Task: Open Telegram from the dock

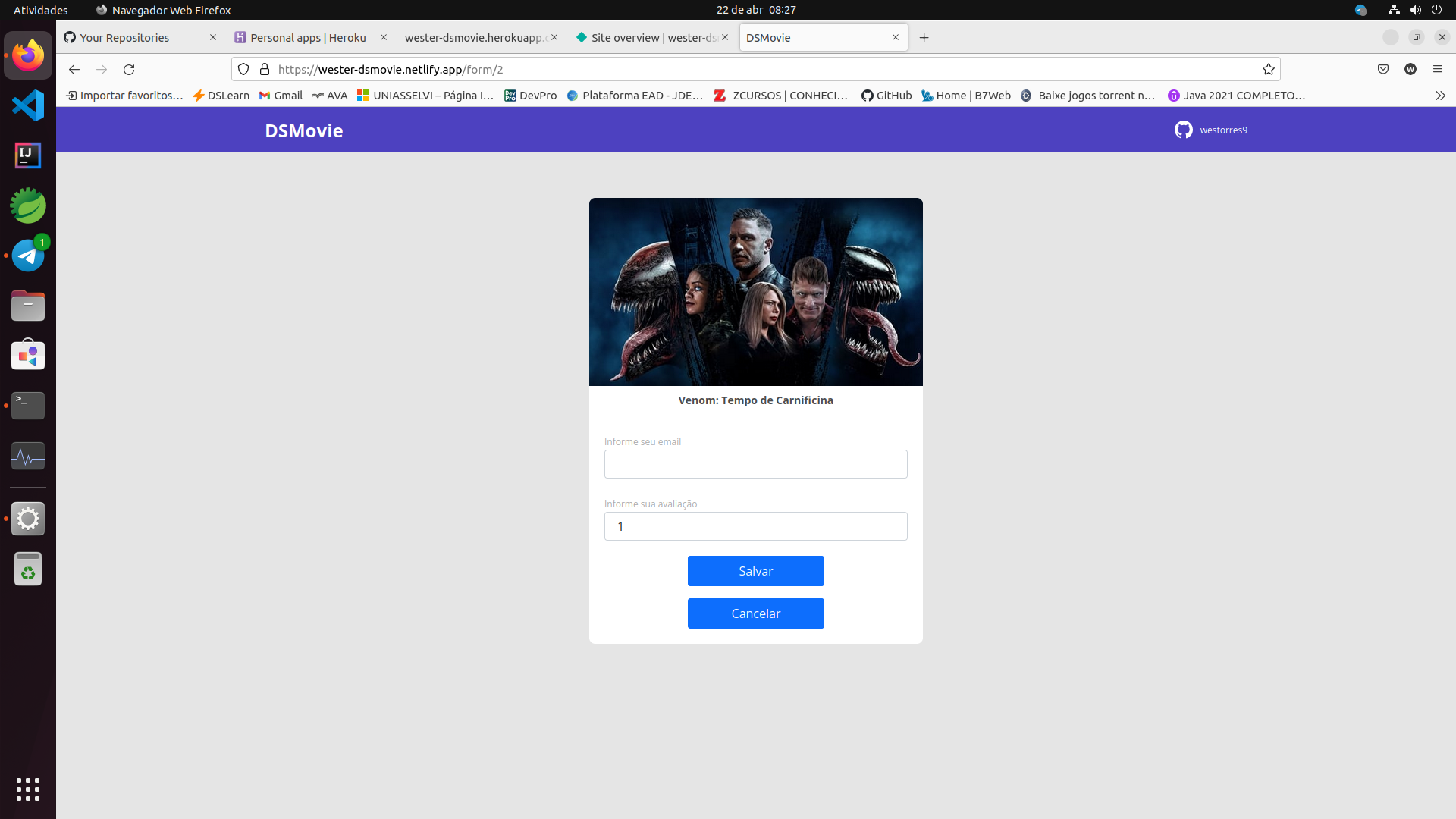Action: coord(27,255)
